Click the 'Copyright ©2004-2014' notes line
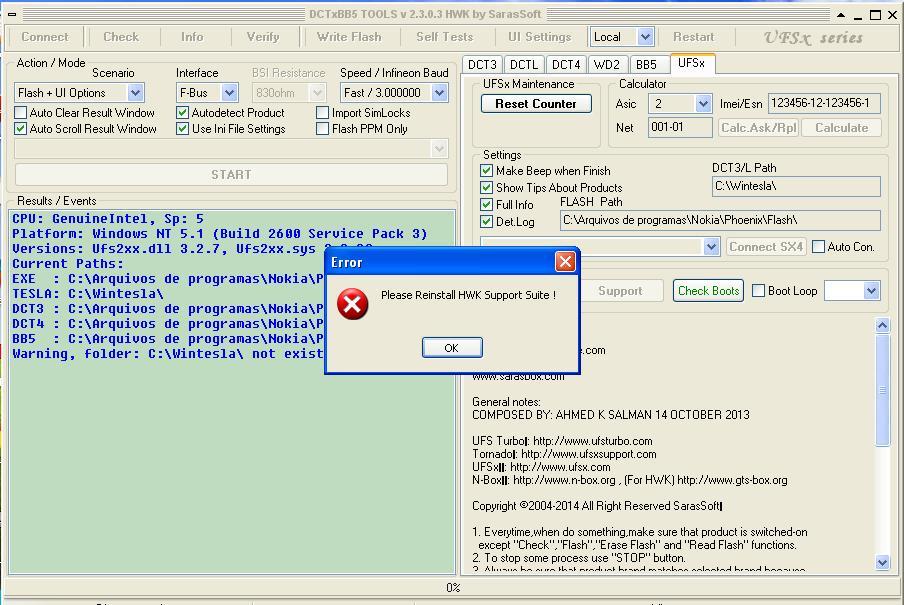 coord(597,506)
